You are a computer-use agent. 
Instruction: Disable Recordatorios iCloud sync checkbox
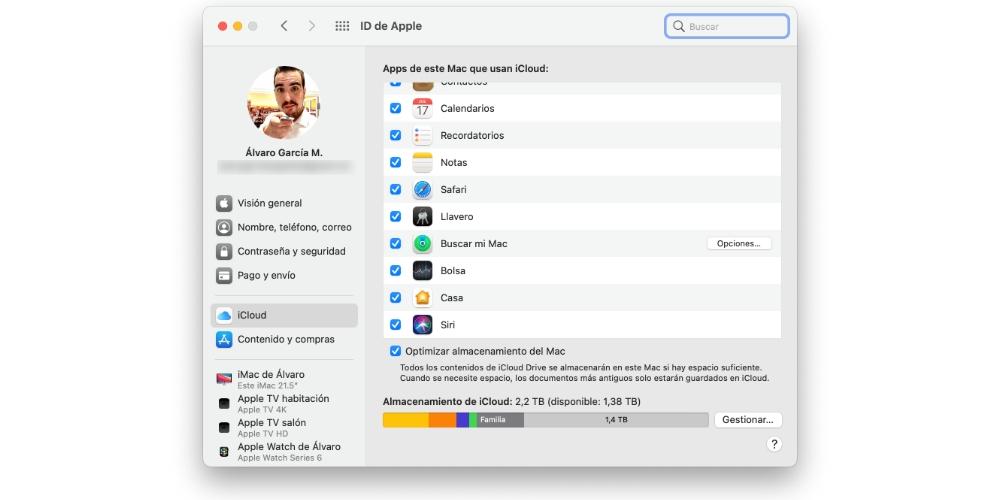pyautogui.click(x=395, y=136)
